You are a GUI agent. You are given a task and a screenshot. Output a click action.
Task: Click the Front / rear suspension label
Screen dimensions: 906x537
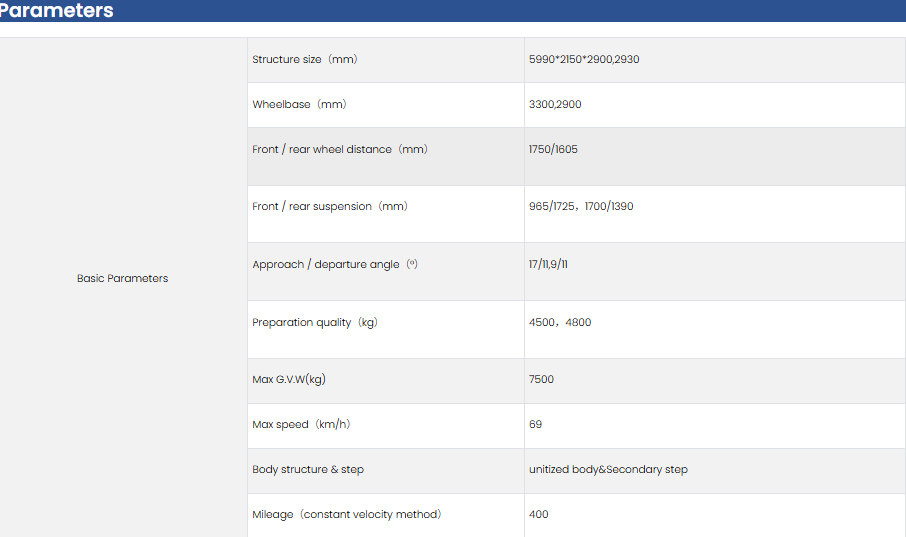pos(329,206)
